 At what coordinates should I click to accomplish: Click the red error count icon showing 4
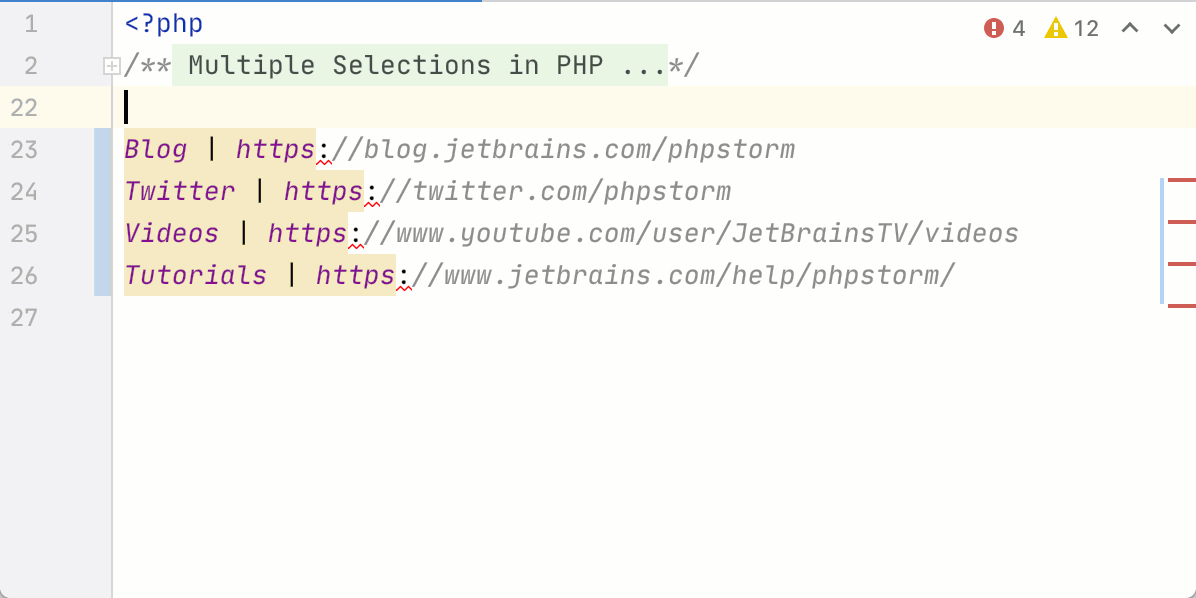[x=993, y=28]
